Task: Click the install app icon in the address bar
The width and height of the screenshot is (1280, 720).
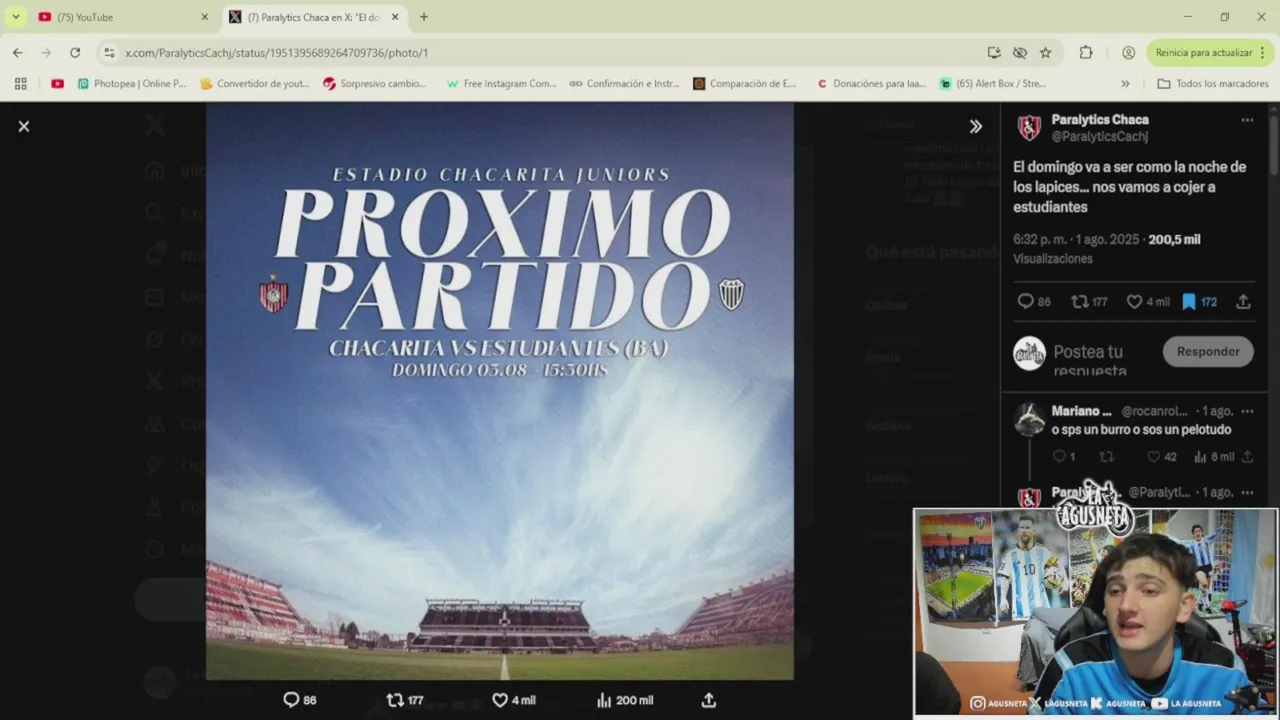Action: pos(994,52)
